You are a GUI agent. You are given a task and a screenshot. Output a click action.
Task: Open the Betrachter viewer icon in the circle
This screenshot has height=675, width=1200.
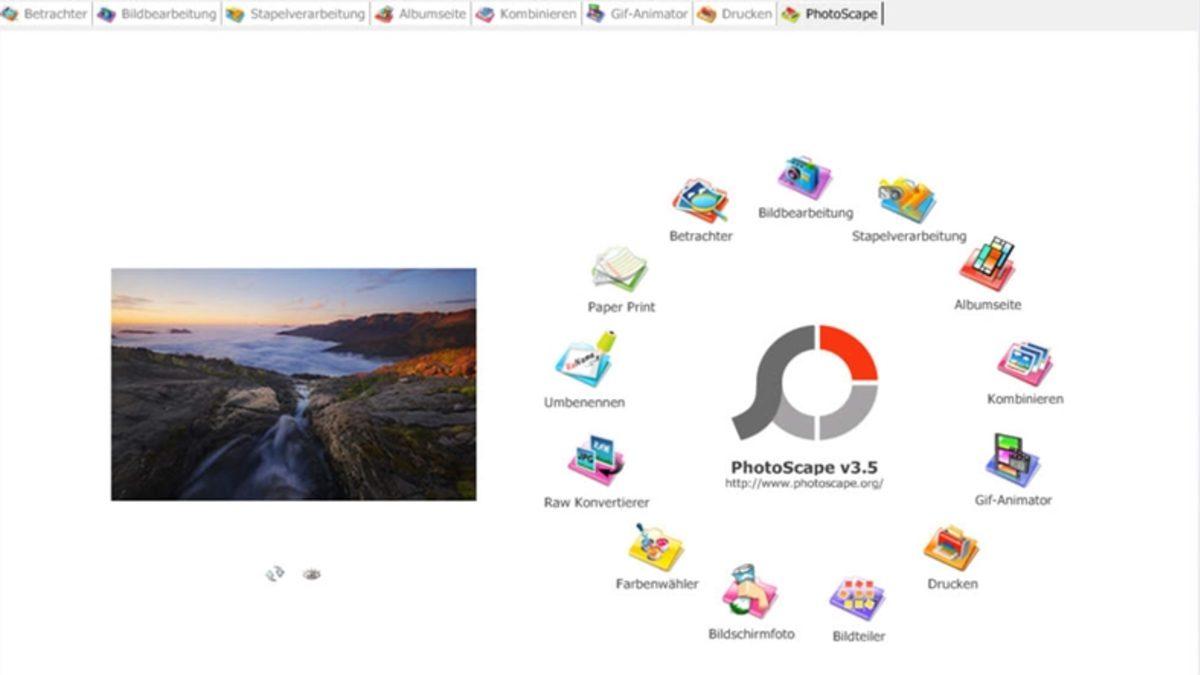[x=700, y=197]
